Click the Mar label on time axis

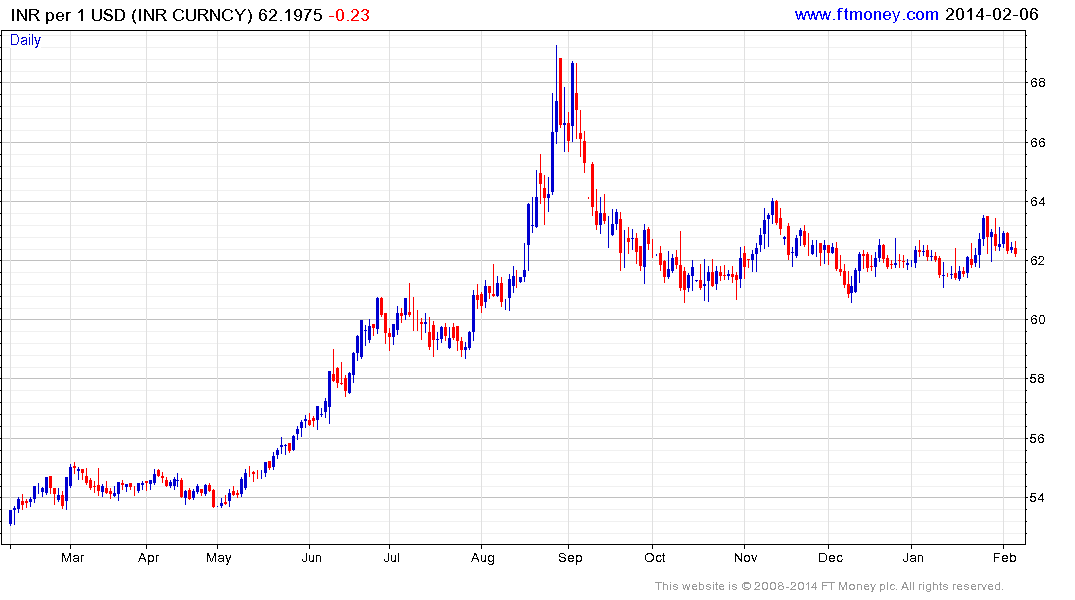tap(72, 557)
